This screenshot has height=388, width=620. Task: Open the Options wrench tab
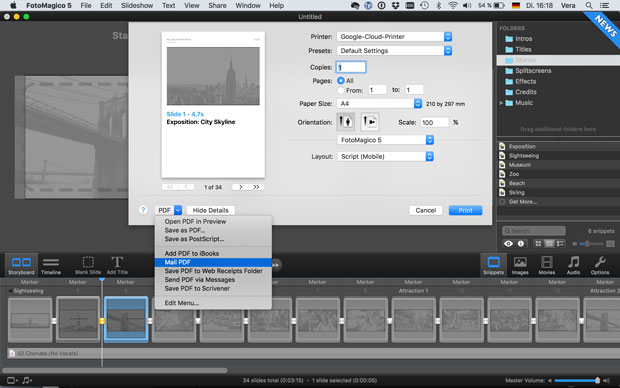click(x=600, y=265)
